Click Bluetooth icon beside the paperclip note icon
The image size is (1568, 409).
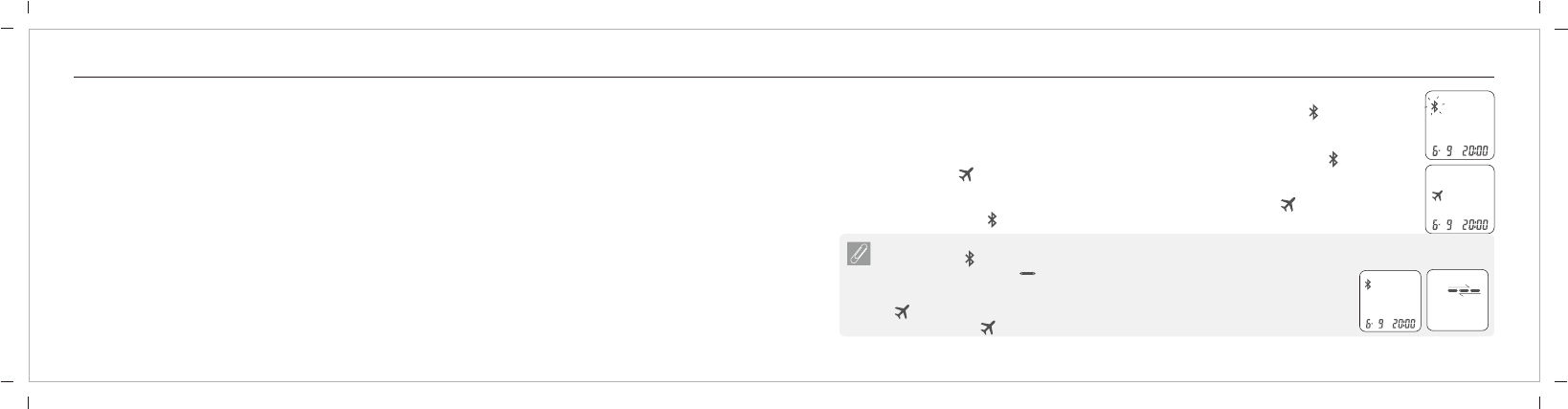(x=969, y=259)
